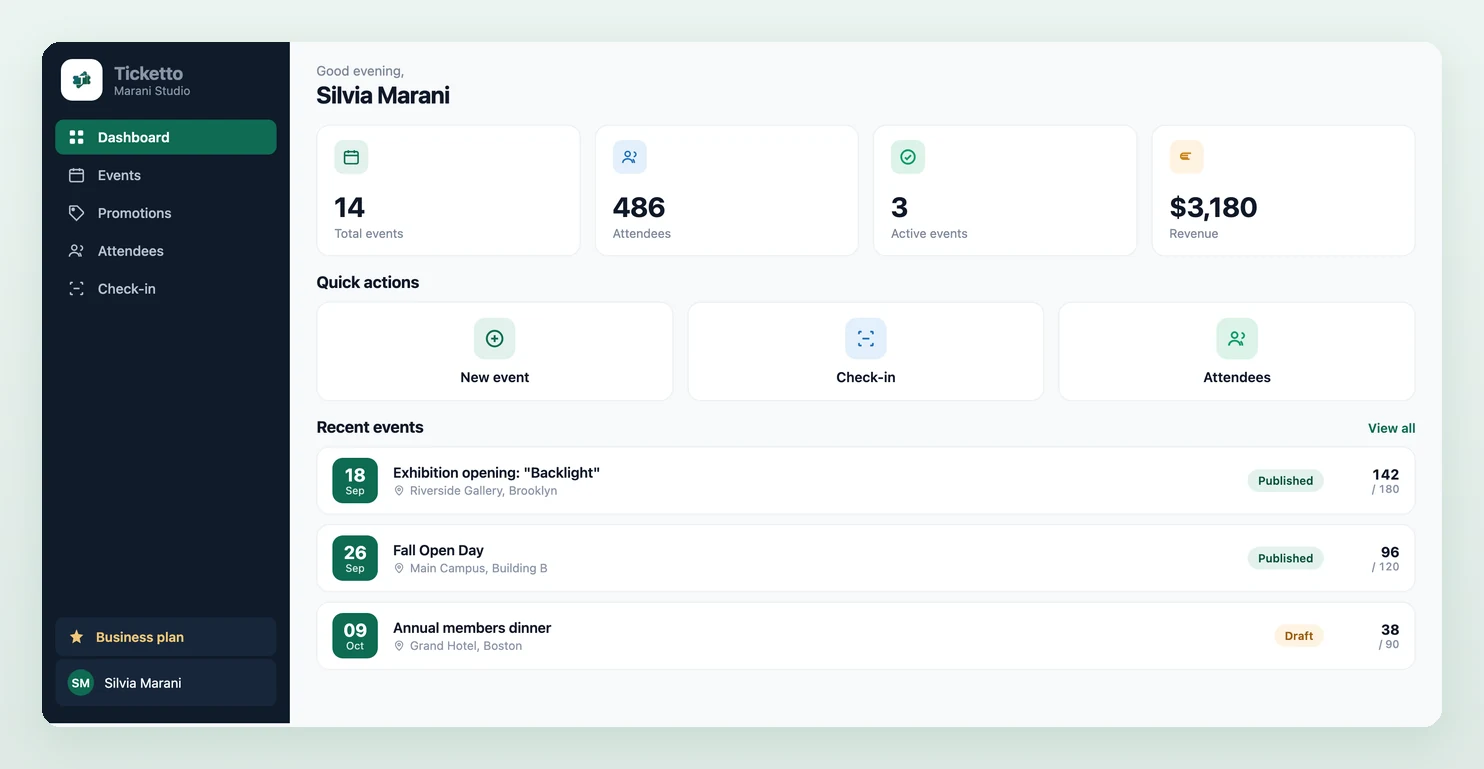Click the checkmark icon on Active events card
The image size is (1484, 769).
point(908,157)
